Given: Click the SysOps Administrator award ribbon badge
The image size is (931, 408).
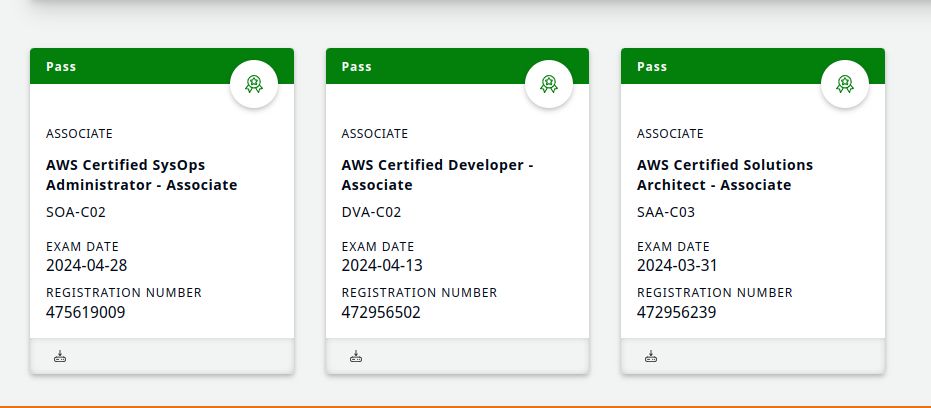Looking at the screenshot, I should pos(254,84).
